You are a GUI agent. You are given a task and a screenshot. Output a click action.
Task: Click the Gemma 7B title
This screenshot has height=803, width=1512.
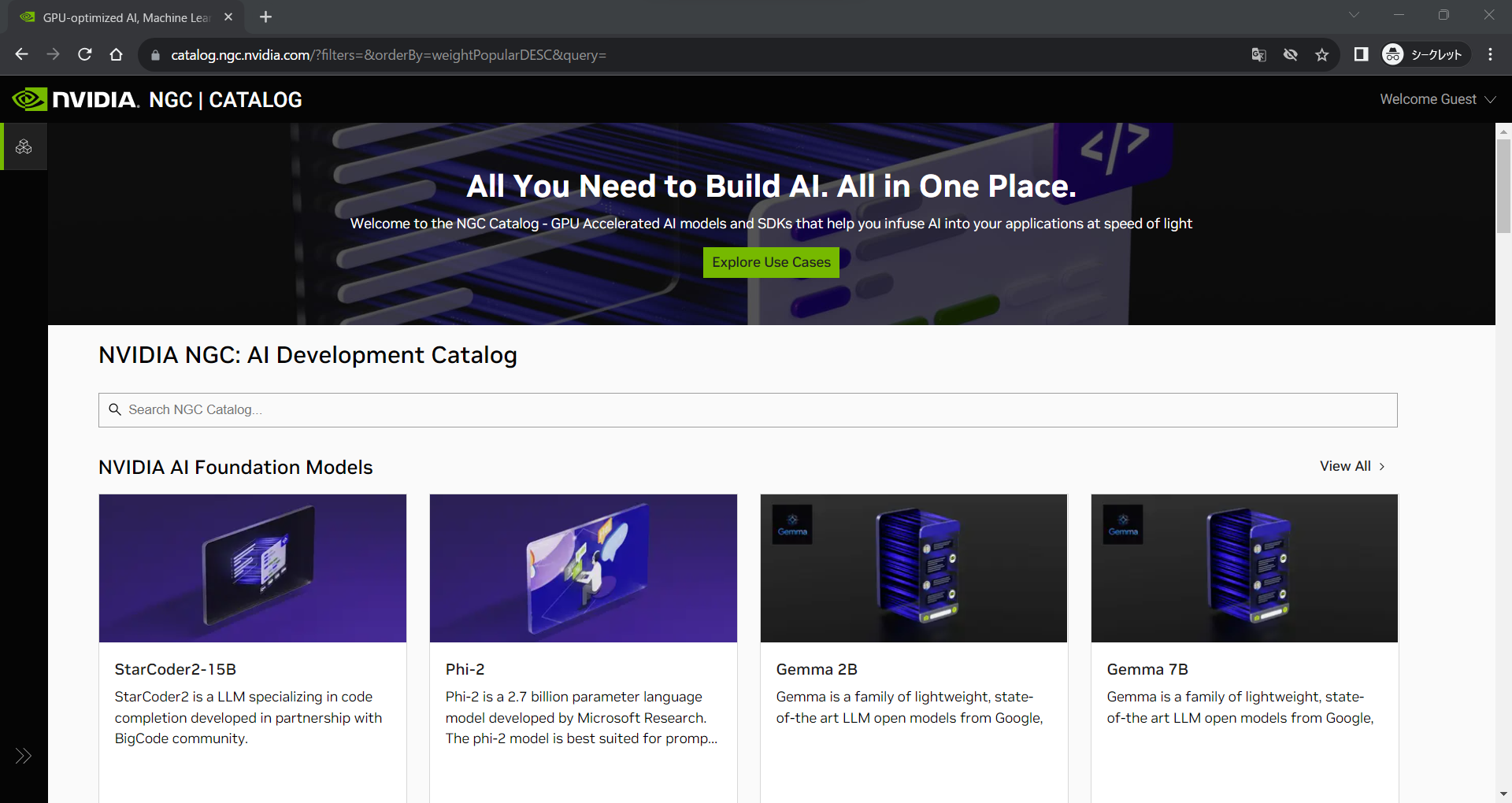click(x=1147, y=669)
